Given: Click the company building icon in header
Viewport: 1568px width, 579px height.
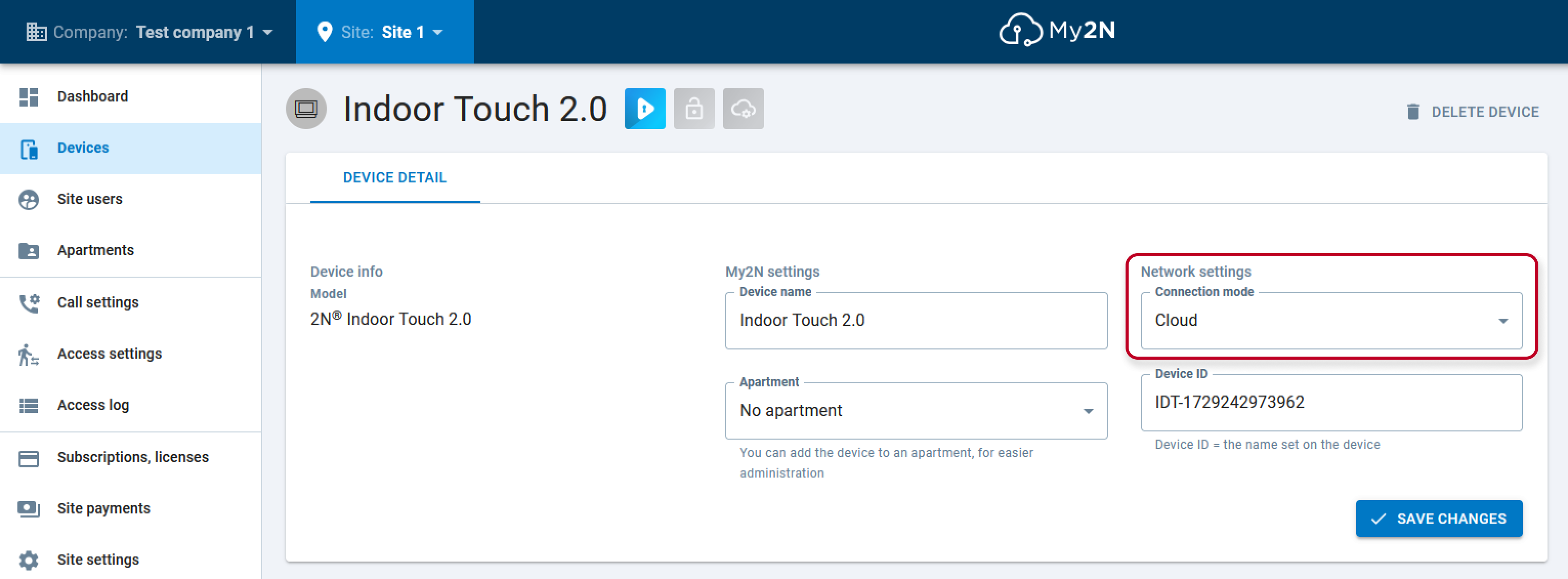Looking at the screenshot, I should (x=36, y=32).
